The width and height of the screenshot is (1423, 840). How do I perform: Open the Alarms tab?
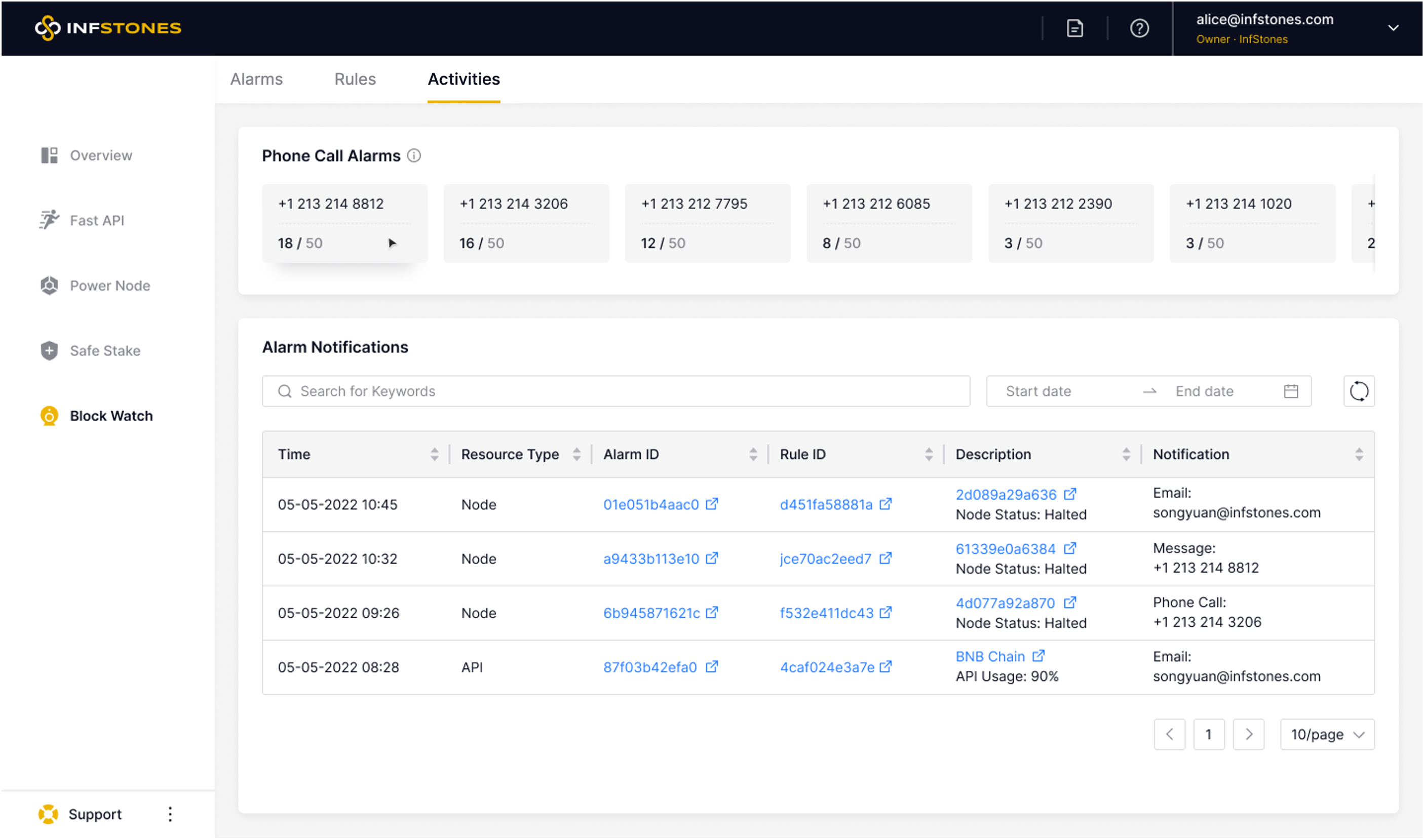pos(256,79)
